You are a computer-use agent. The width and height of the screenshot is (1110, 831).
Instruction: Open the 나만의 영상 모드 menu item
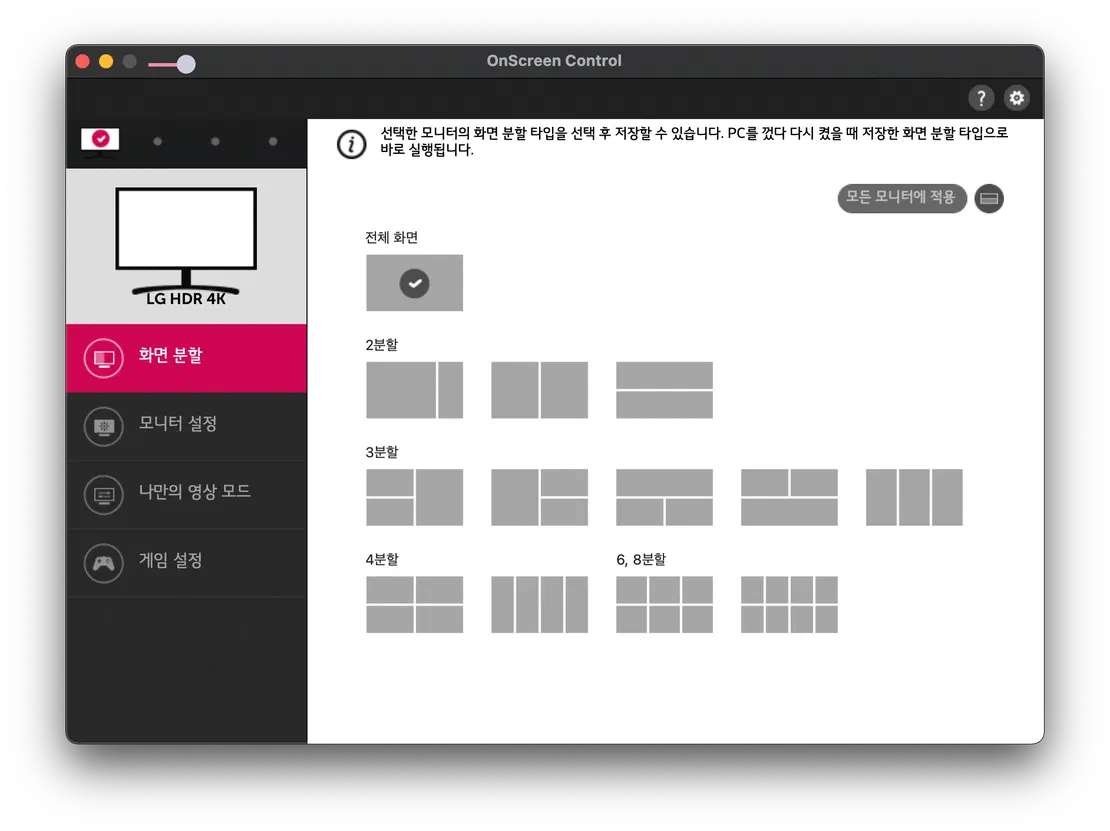[x=186, y=494]
